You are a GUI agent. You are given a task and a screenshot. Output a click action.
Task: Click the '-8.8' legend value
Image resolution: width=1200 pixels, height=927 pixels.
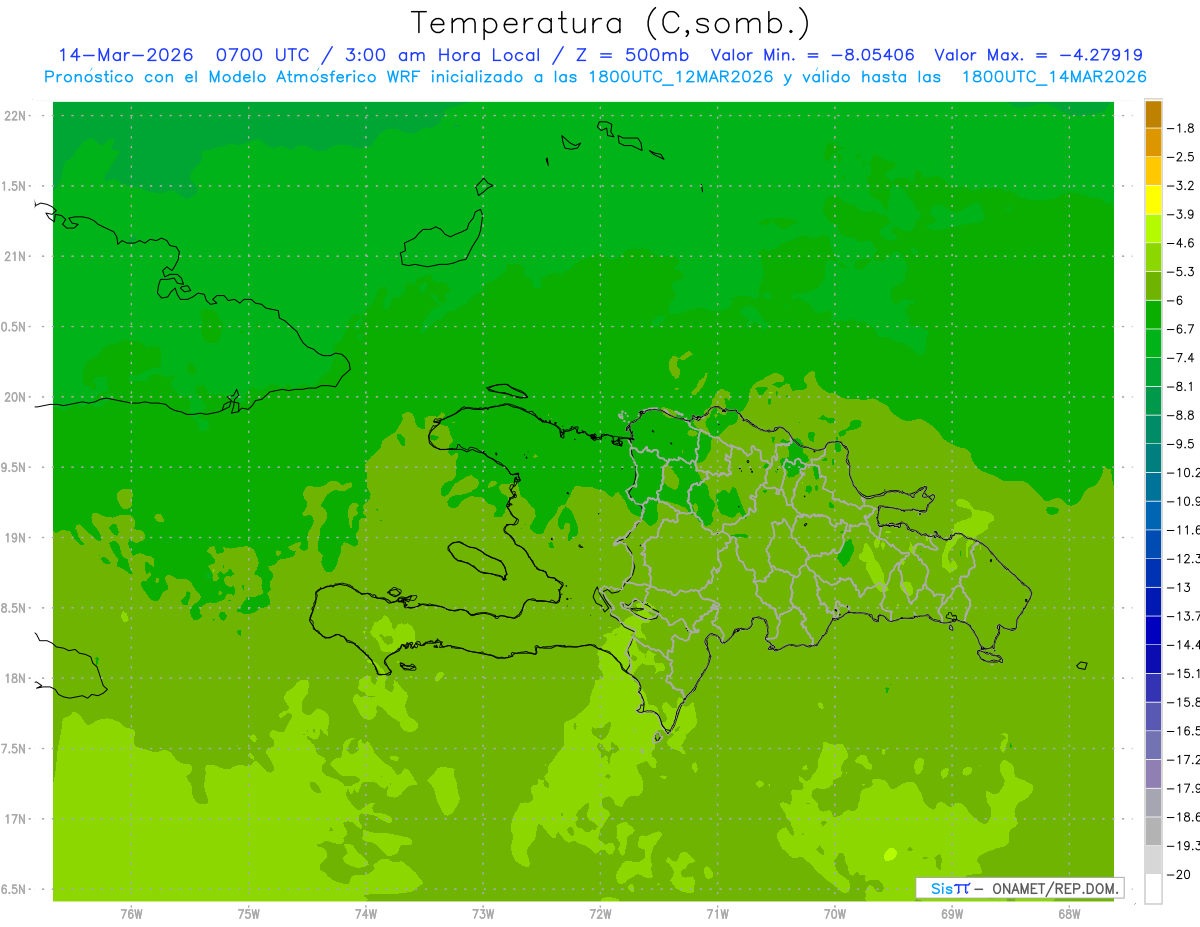[1181, 415]
